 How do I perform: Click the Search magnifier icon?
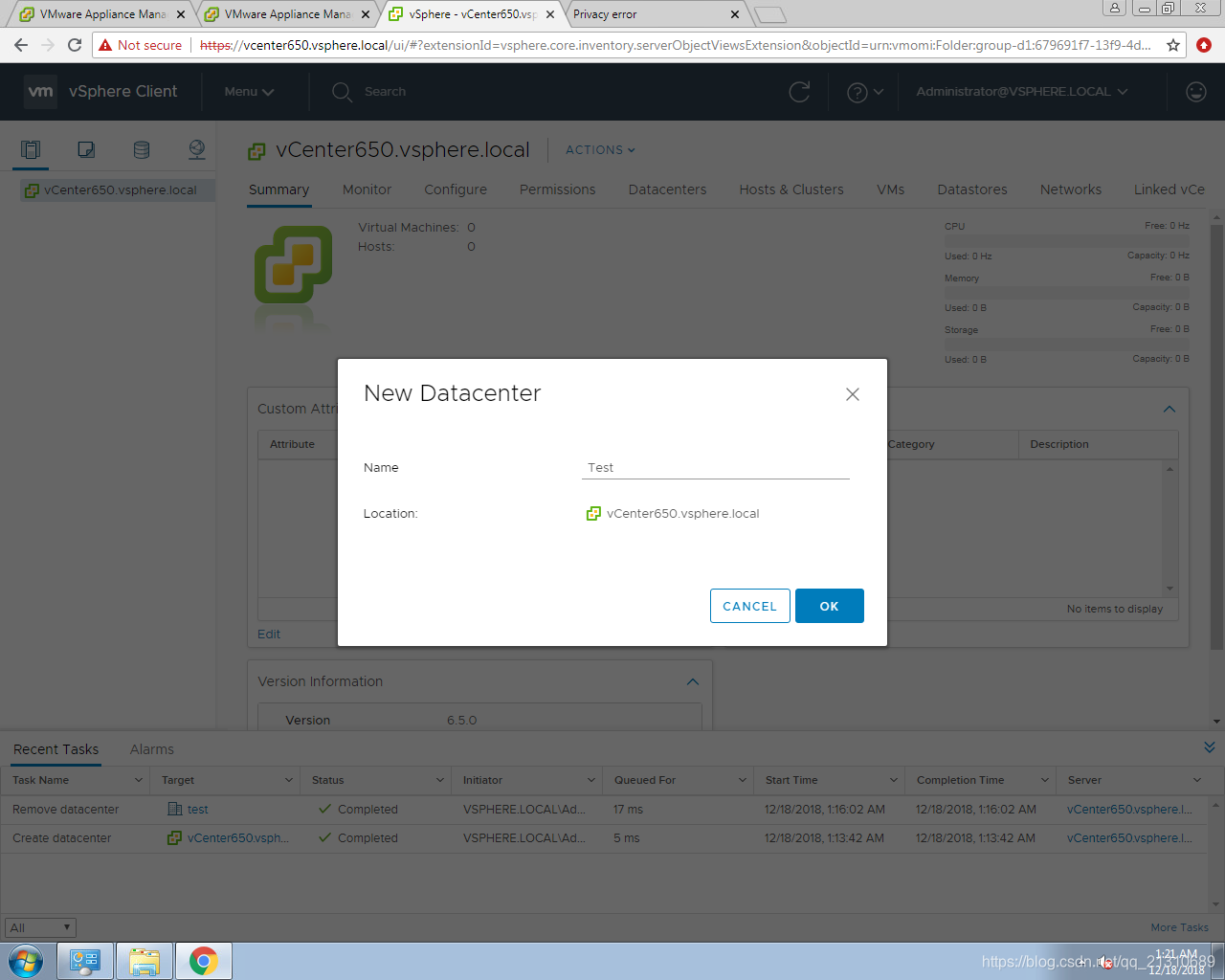coord(342,92)
